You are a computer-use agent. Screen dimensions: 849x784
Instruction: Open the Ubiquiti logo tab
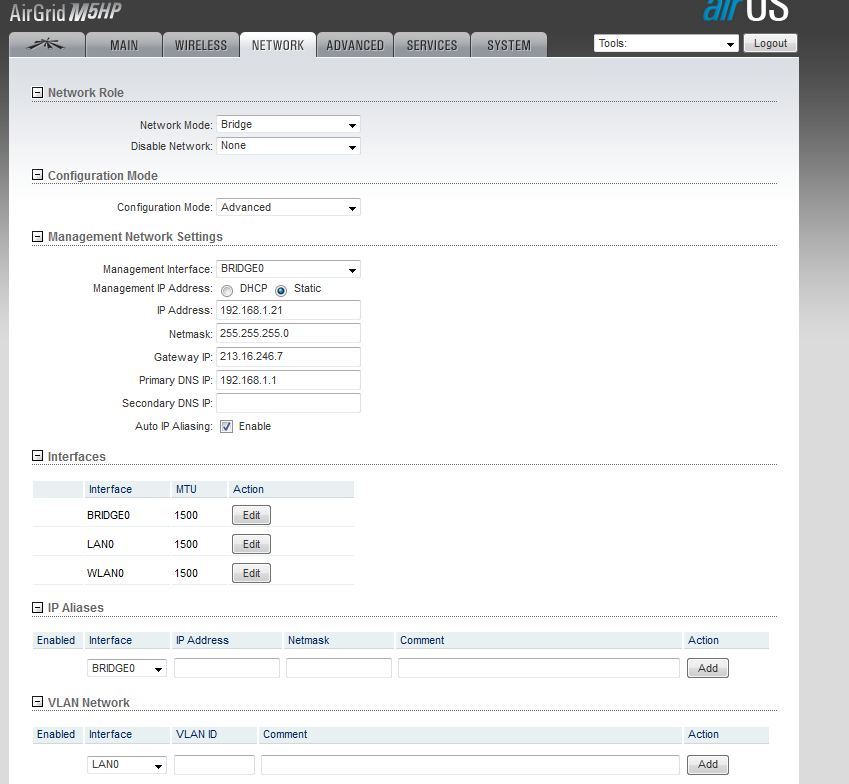click(x=47, y=44)
